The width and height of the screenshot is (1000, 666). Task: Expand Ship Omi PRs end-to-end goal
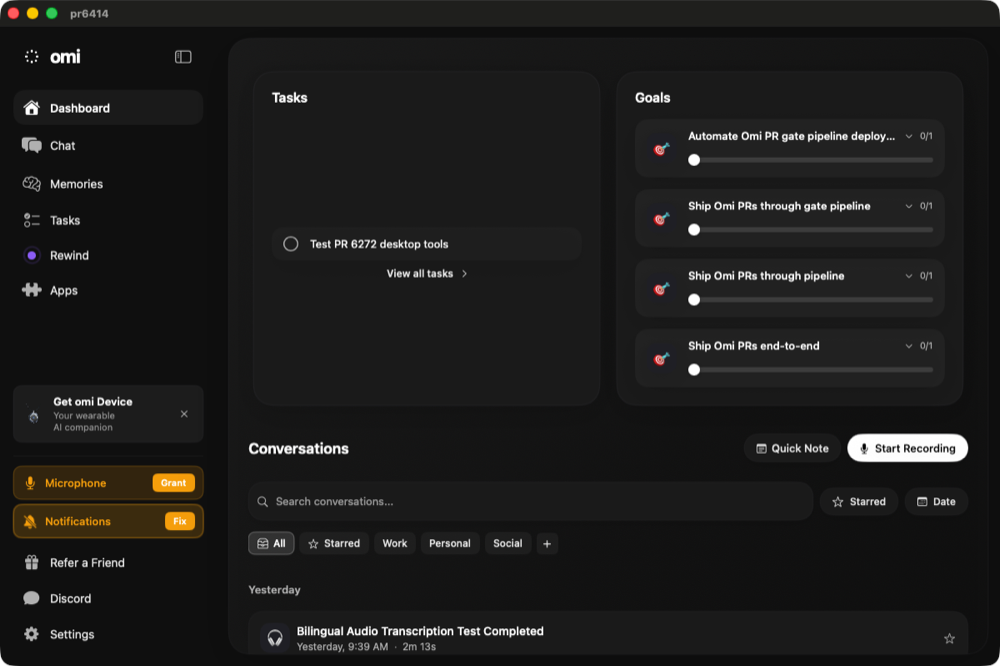coord(909,346)
